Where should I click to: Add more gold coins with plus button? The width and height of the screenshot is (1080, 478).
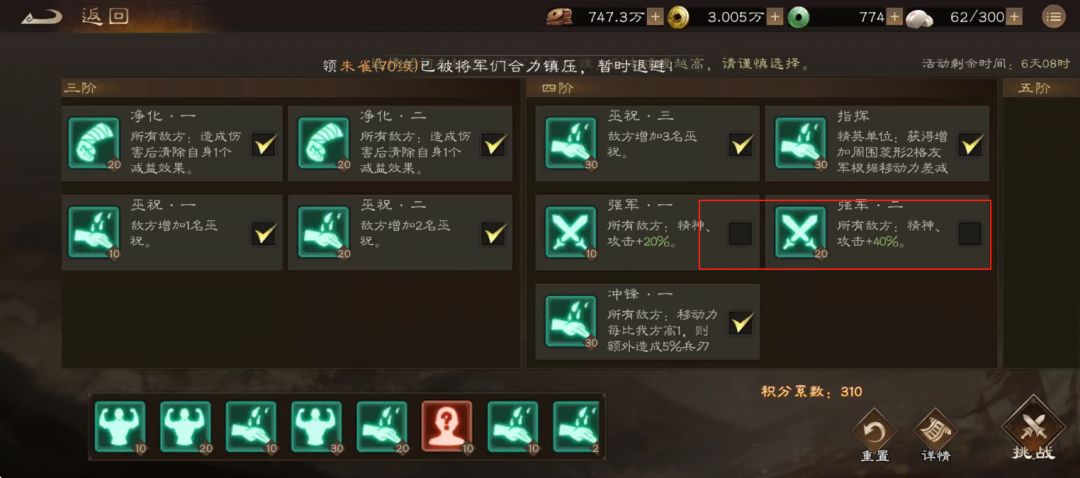click(x=775, y=17)
